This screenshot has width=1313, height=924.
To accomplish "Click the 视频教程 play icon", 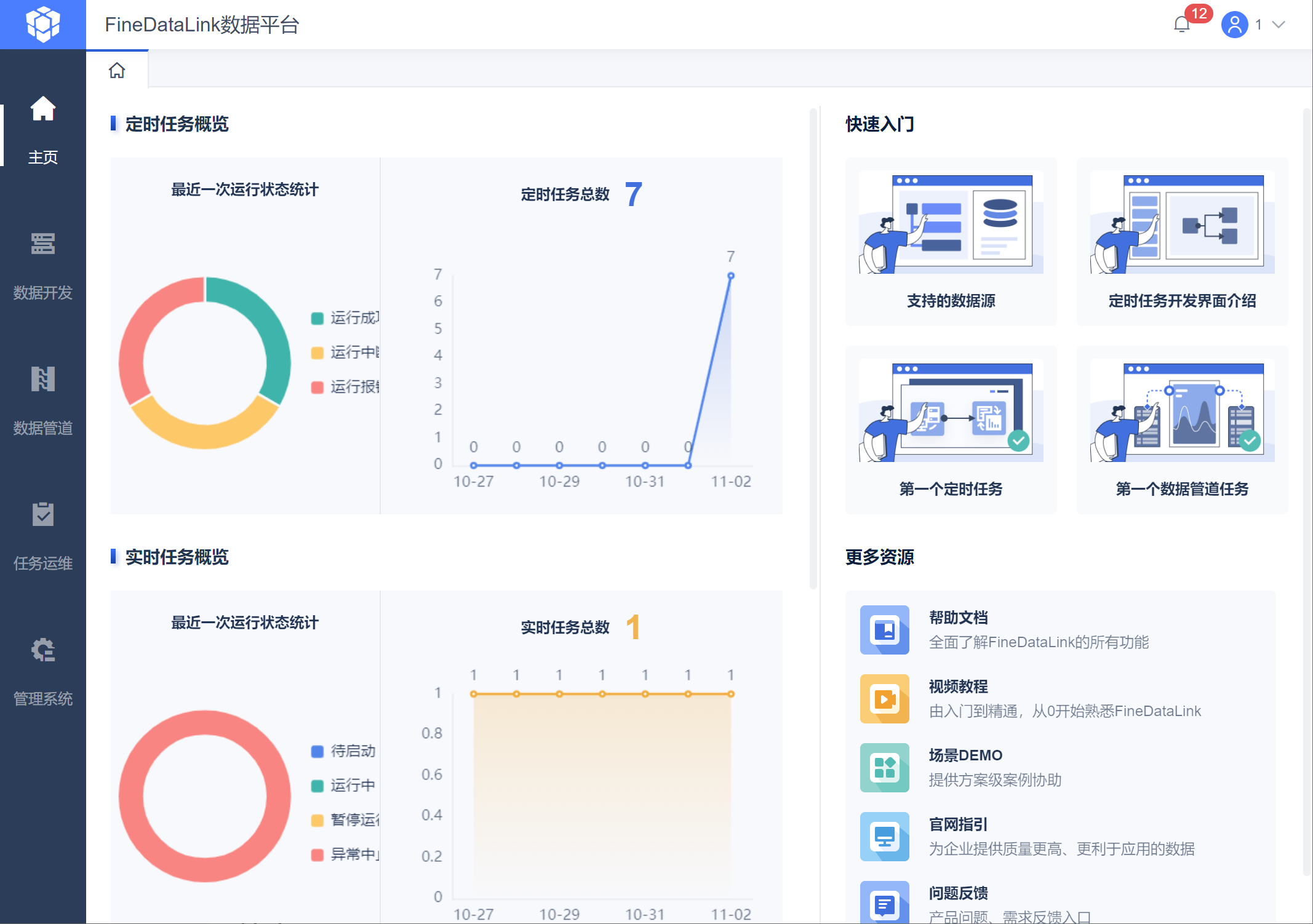I will tap(884, 699).
